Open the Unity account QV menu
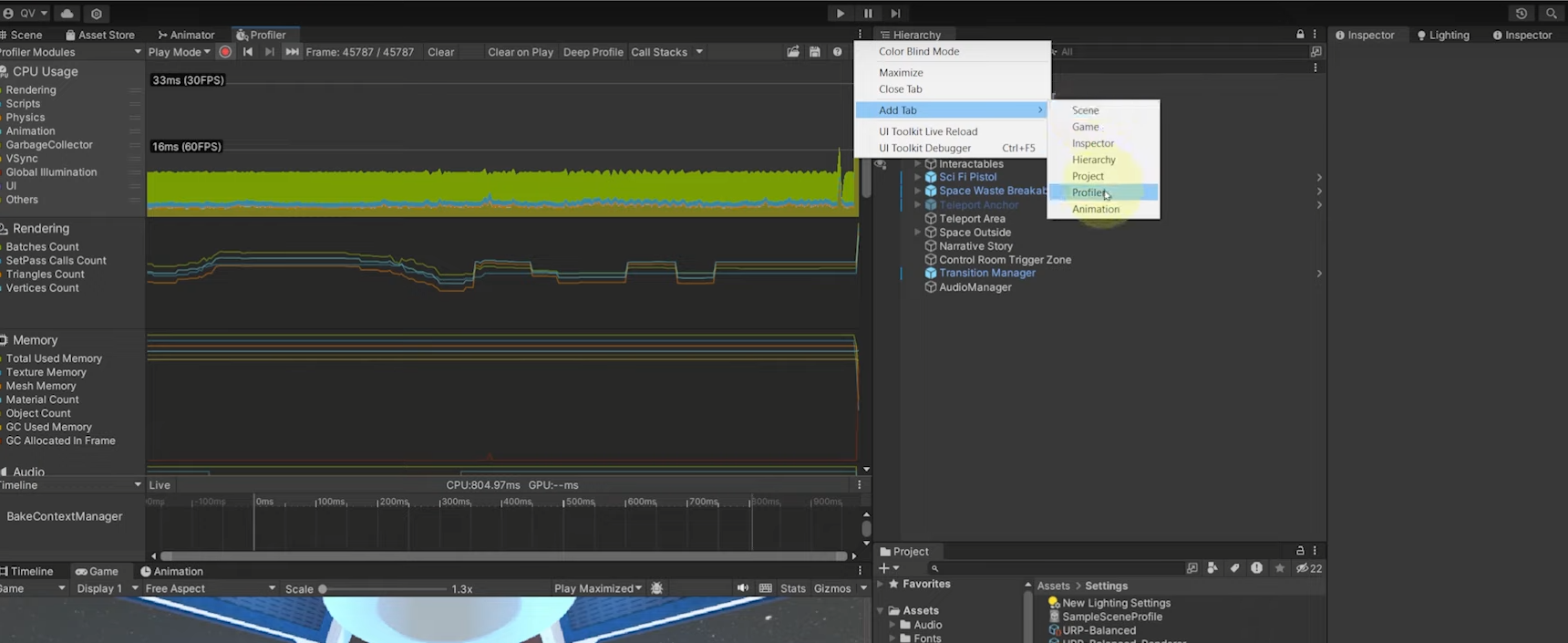Viewport: 1568px width, 643px height. tap(26, 14)
